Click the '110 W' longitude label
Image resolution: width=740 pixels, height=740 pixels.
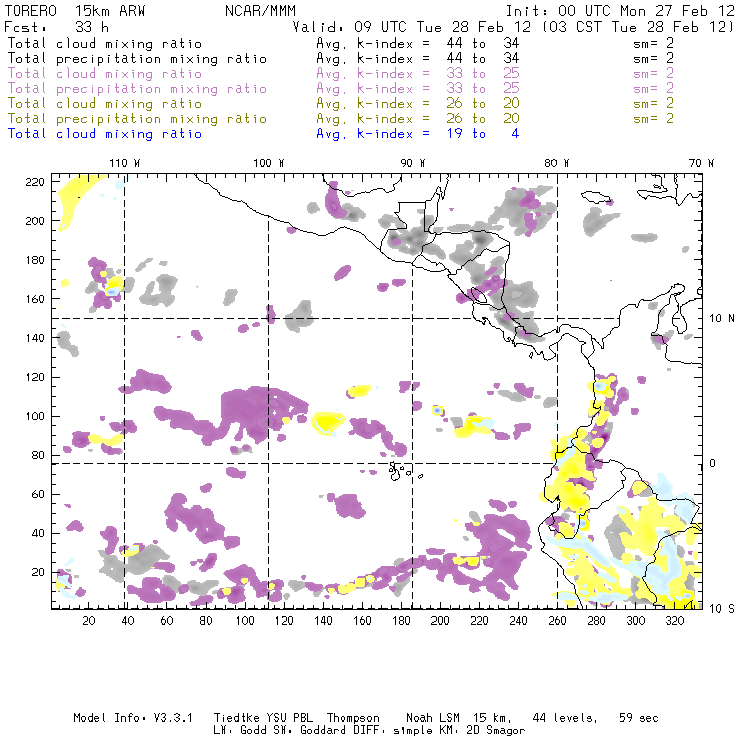(x=125, y=163)
